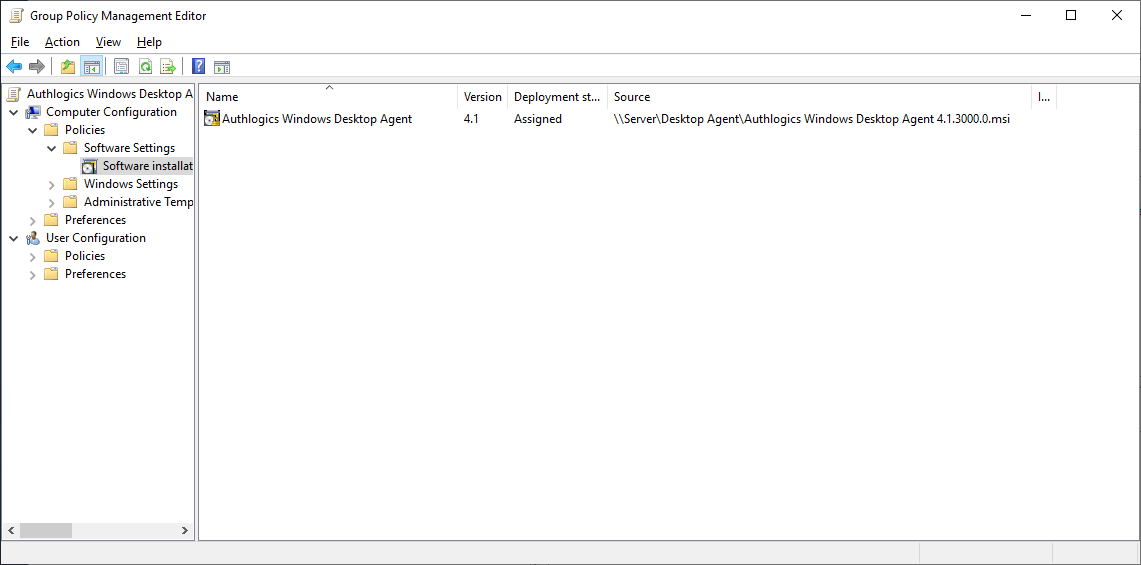Click the Software installation node icon
This screenshot has height=565, width=1141.
90,166
